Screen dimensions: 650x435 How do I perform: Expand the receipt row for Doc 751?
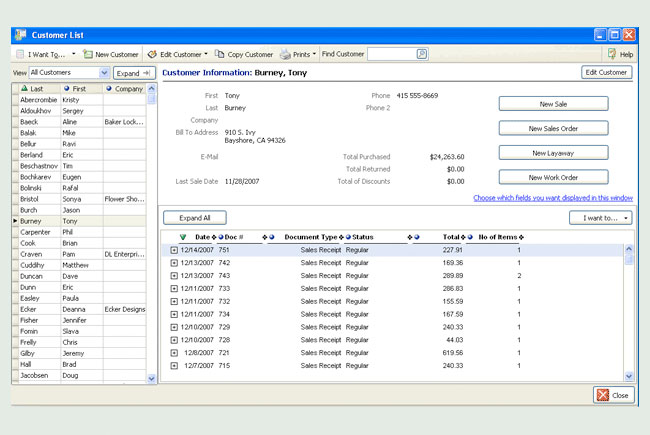(174, 250)
